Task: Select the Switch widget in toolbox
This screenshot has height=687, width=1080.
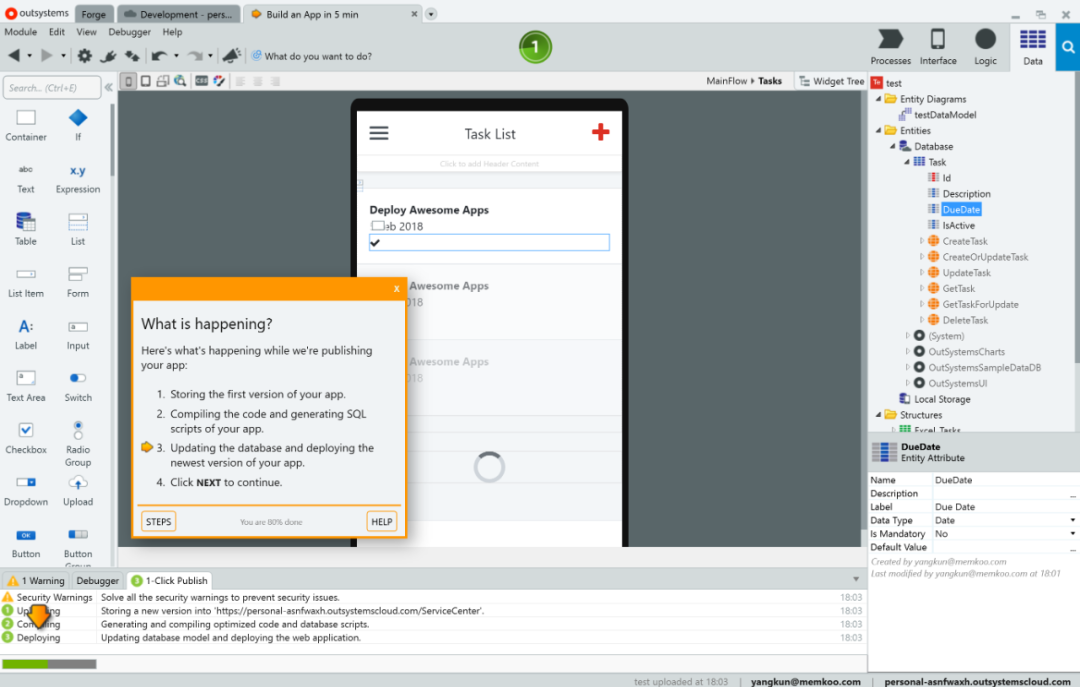Action: [78, 384]
